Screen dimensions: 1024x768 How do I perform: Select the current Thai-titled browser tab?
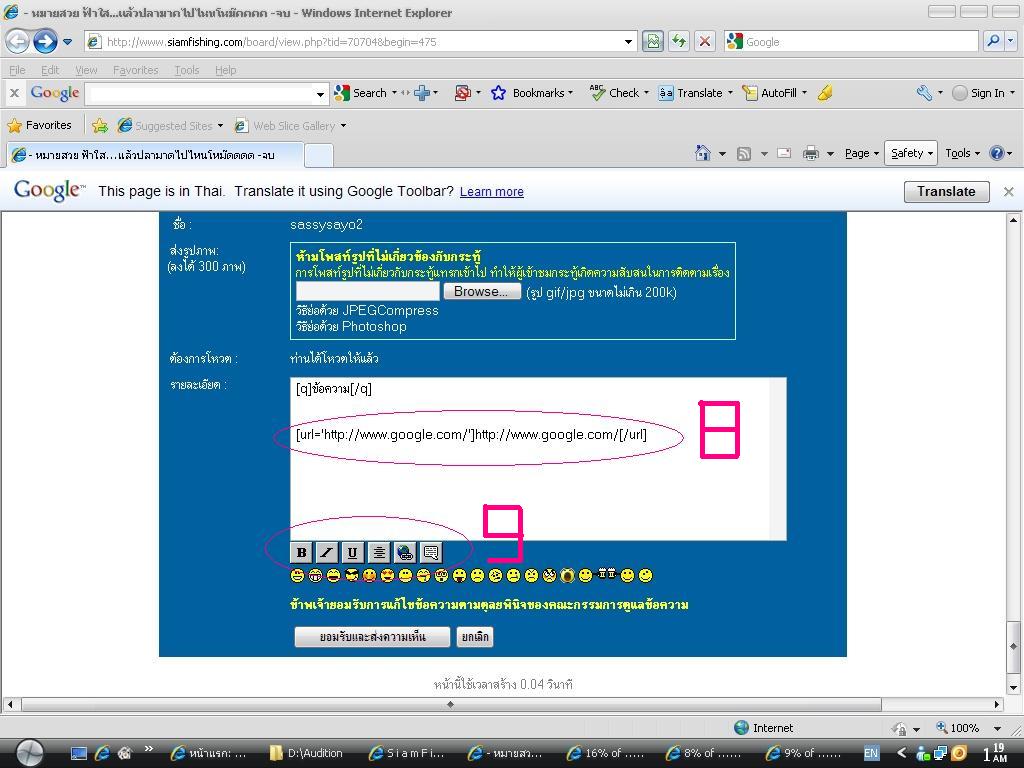click(x=154, y=155)
